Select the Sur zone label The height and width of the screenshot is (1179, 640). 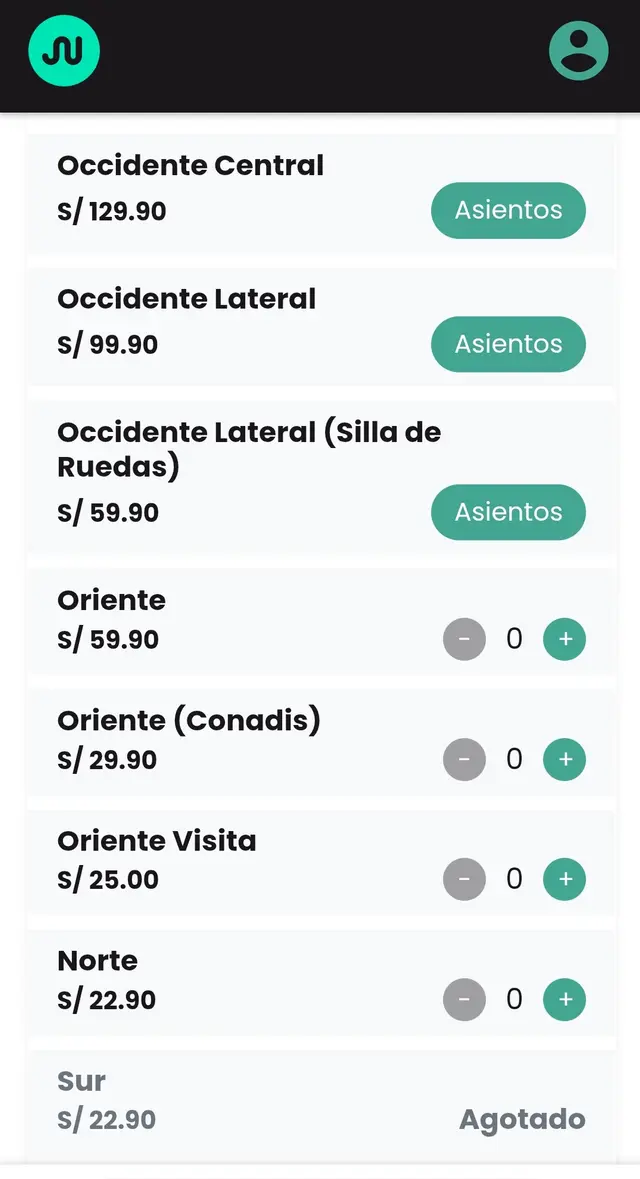82,1081
